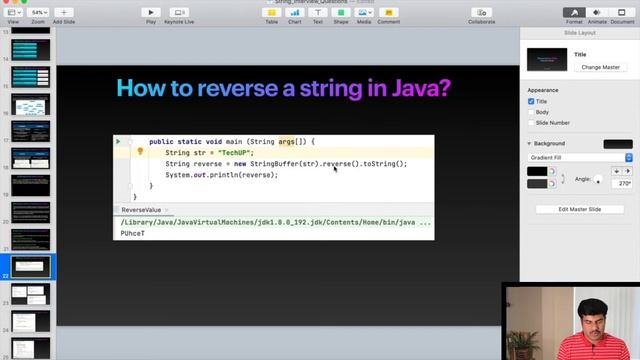Click the slide title 'How to reverse a string in Java?'
The image size is (640, 360).
coord(284,88)
